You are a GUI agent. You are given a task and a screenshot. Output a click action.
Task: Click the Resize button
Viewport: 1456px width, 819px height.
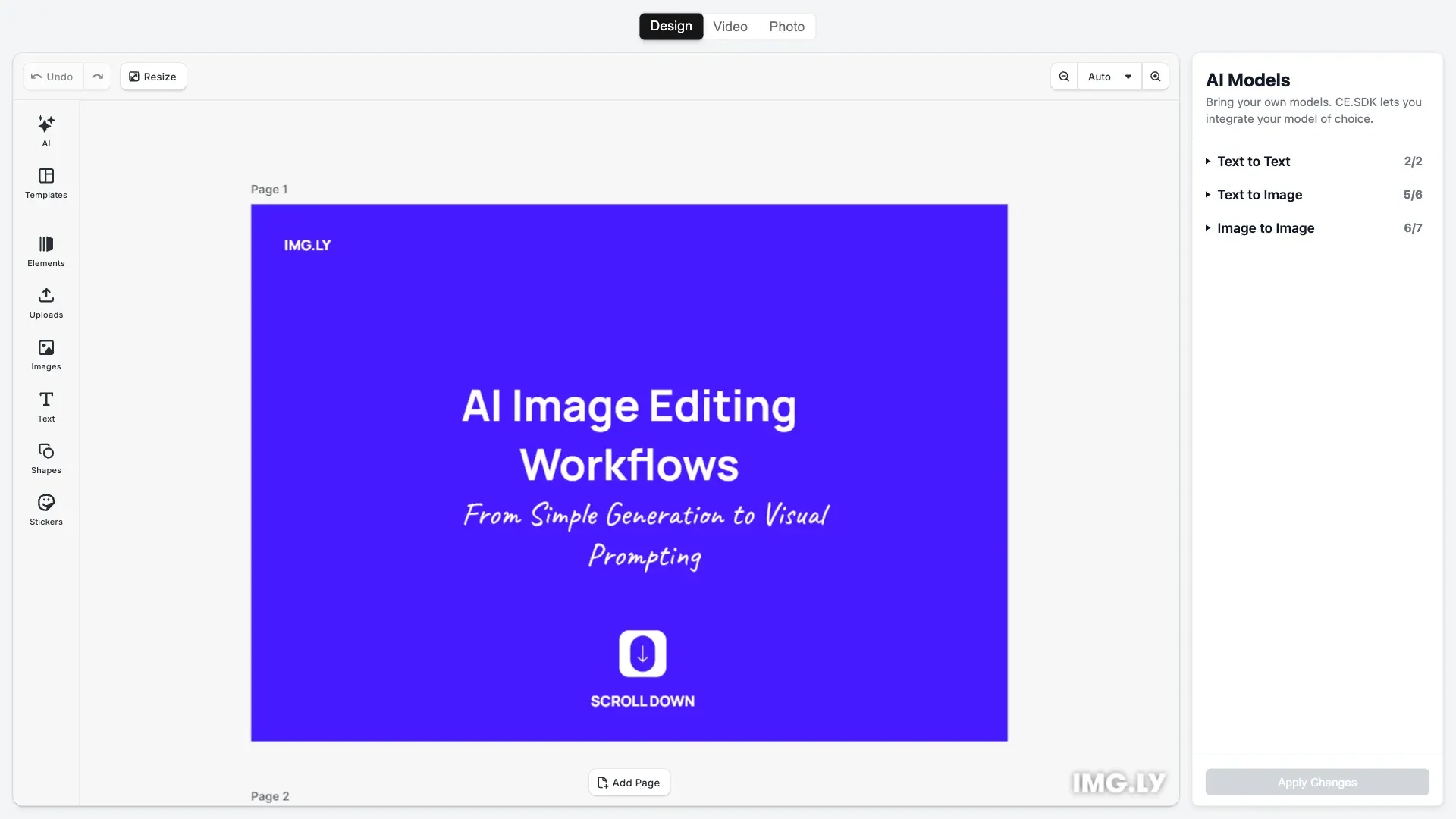[152, 76]
